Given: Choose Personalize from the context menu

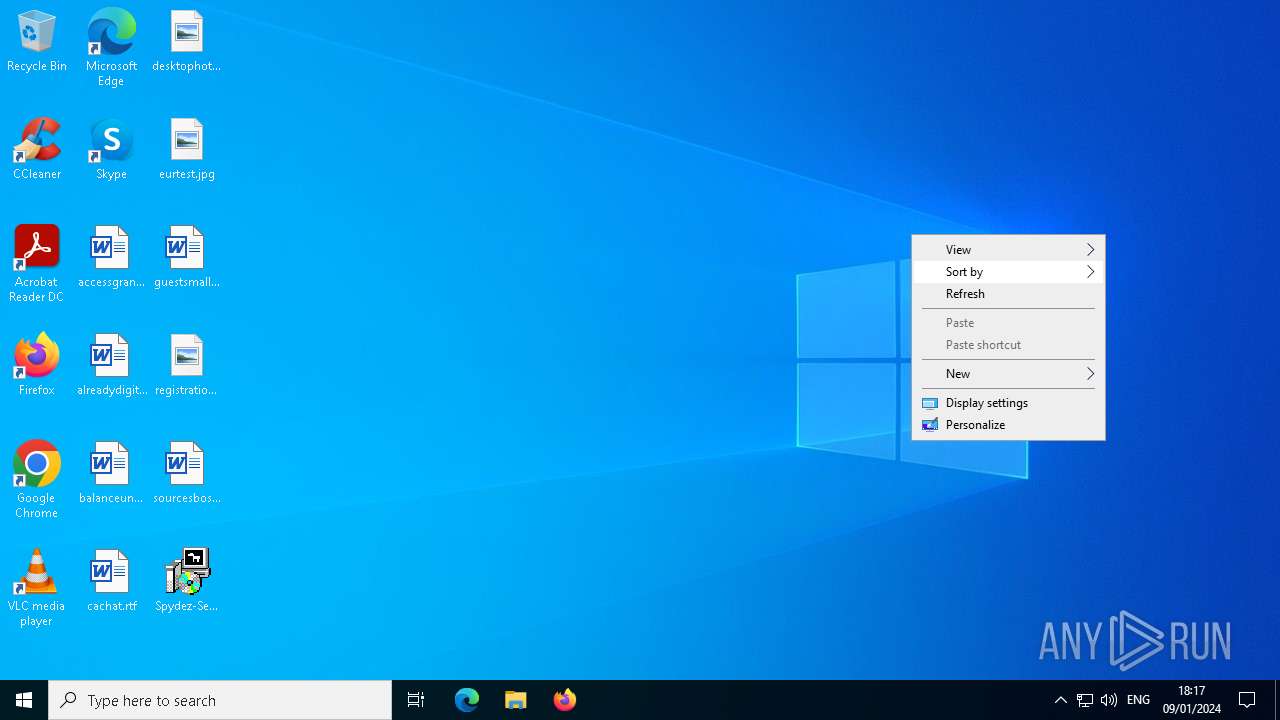Looking at the screenshot, I should (1008, 425).
